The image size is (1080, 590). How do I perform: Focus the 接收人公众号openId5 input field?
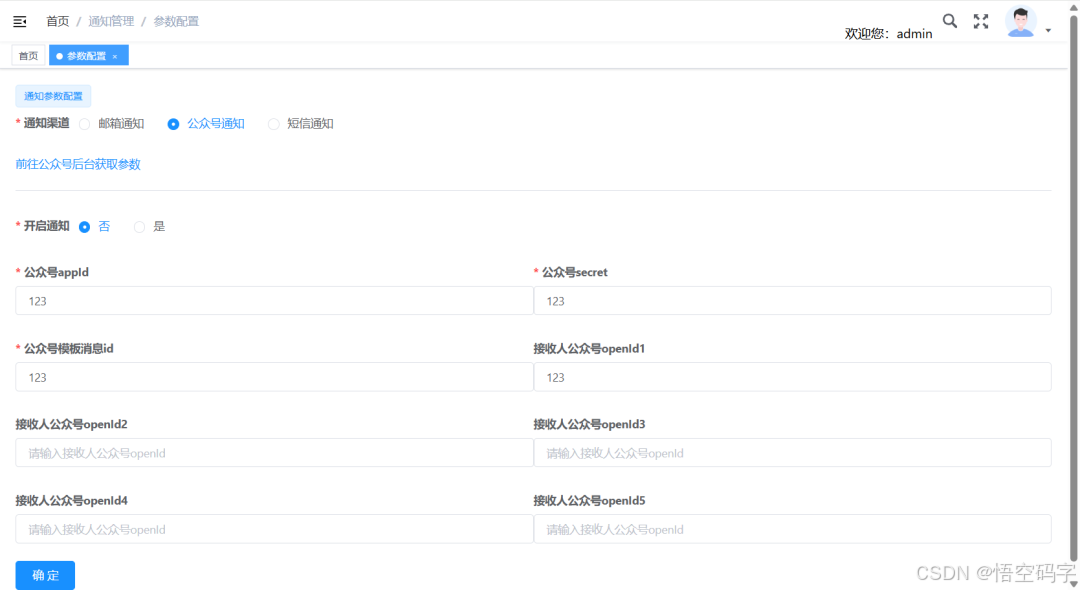(792, 529)
